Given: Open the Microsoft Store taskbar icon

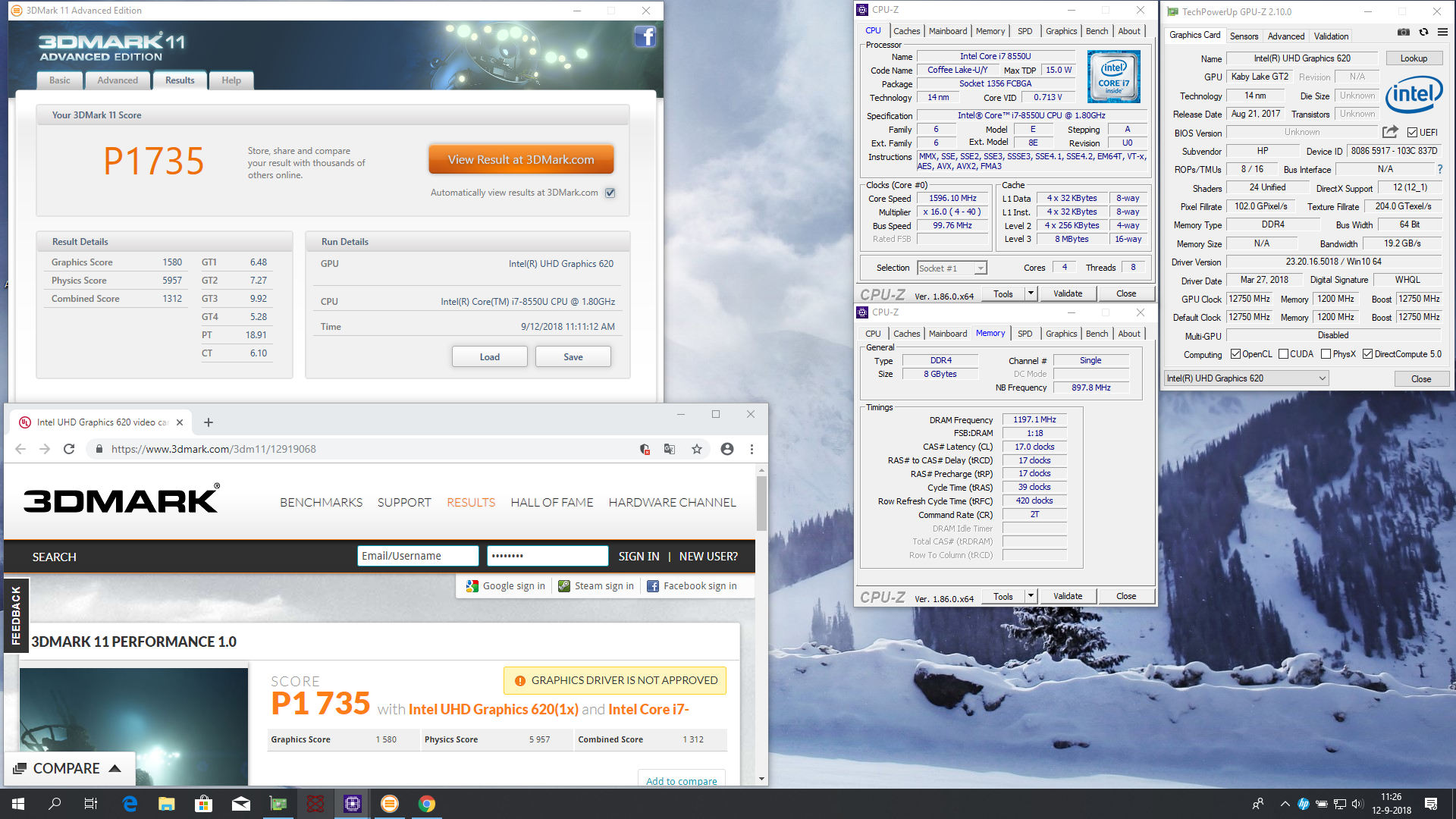Looking at the screenshot, I should click(204, 804).
